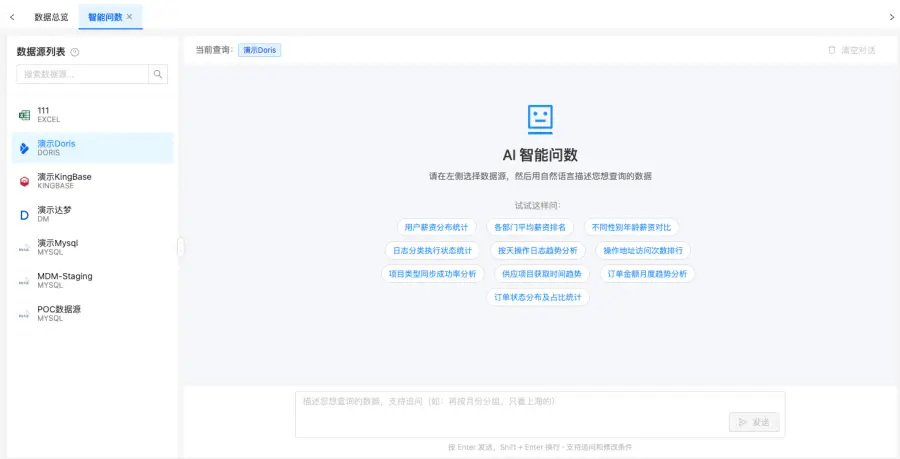Image resolution: width=900 pixels, height=459 pixels.
Task: Click the help icon next to 数据源列表
Action: click(x=75, y=52)
